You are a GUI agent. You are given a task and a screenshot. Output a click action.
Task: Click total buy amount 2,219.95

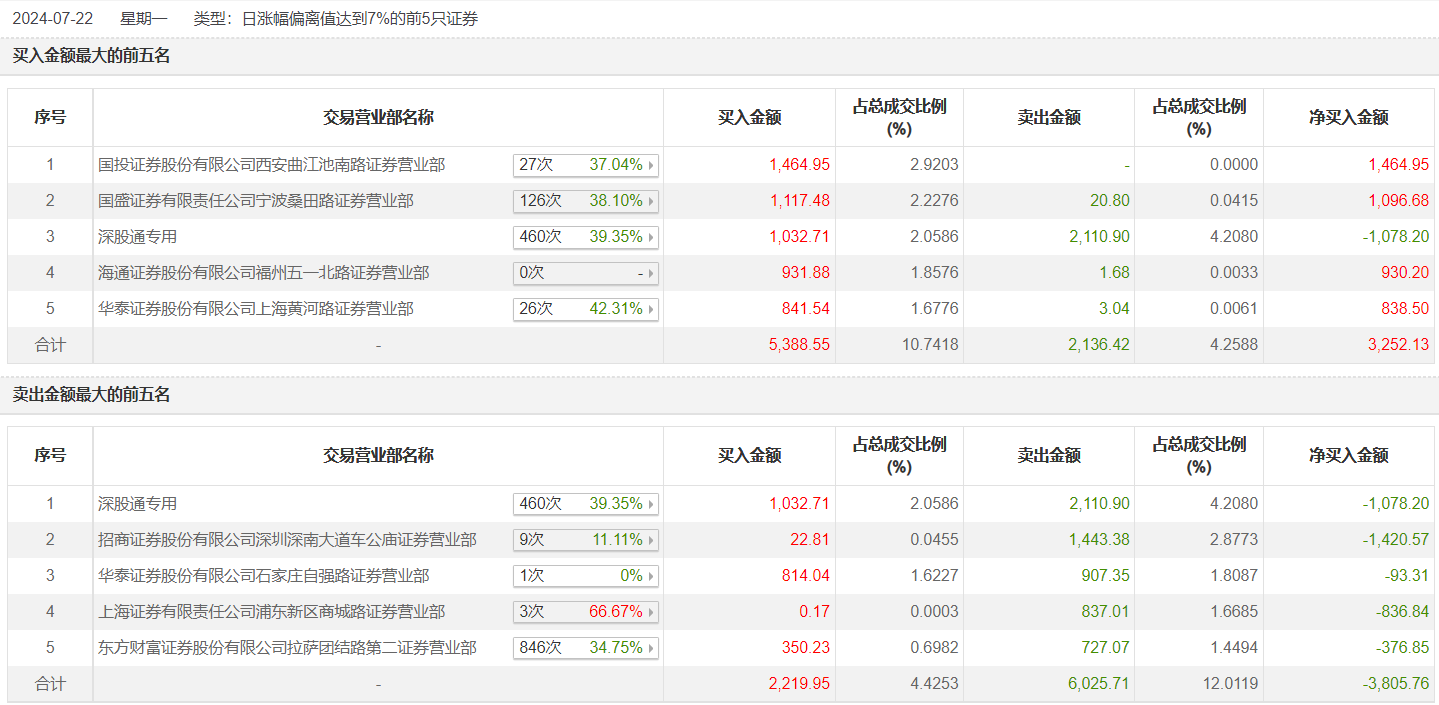(x=799, y=684)
